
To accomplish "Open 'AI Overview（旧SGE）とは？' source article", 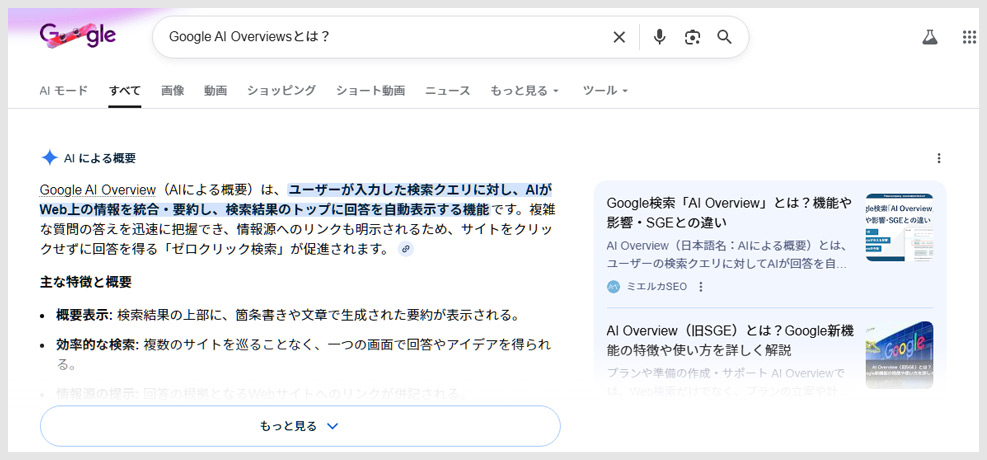I will 729,340.
